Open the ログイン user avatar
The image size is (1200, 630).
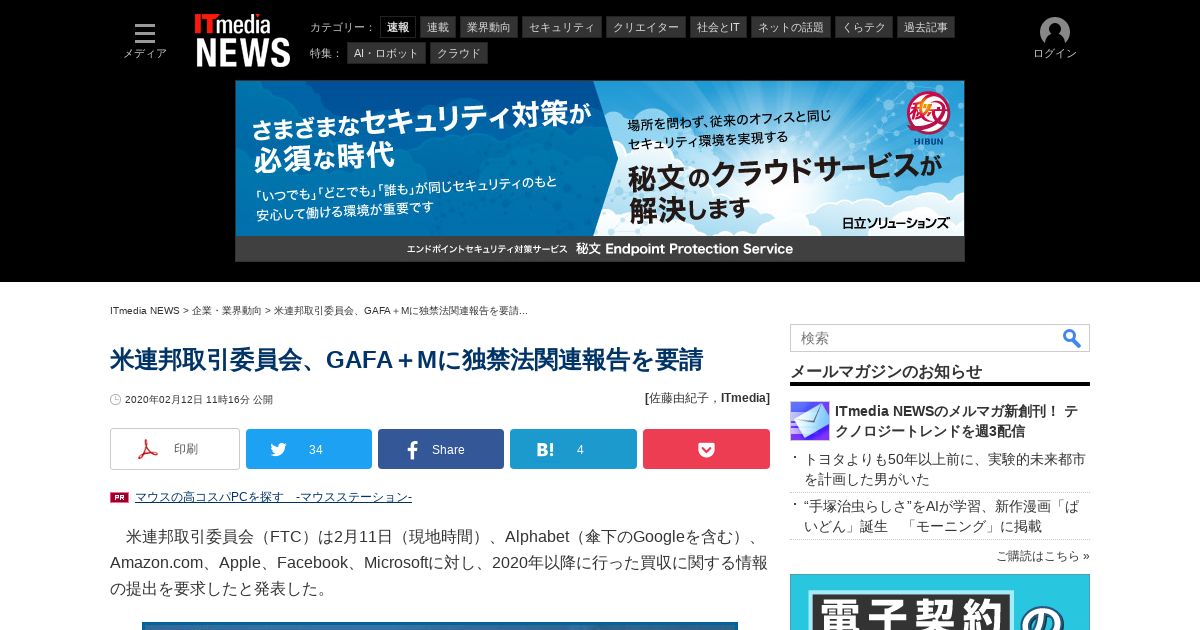[x=1055, y=39]
